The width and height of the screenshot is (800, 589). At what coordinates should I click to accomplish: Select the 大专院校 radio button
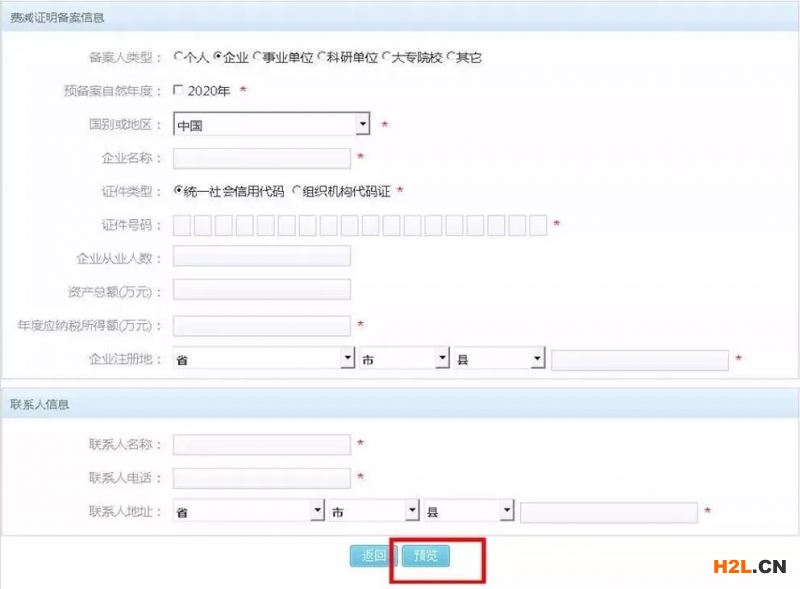point(385,58)
